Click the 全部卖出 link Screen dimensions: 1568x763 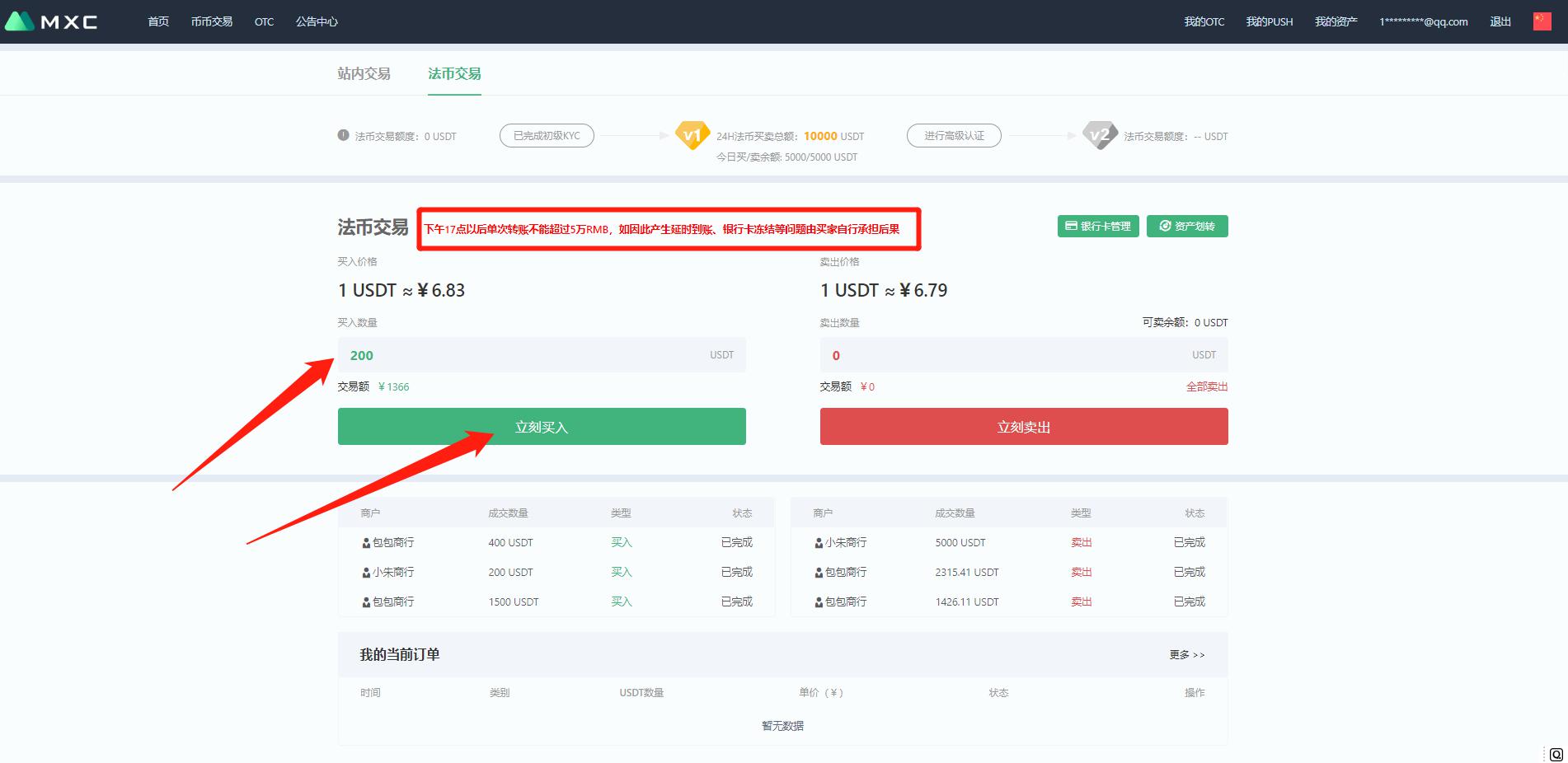pyautogui.click(x=1207, y=386)
